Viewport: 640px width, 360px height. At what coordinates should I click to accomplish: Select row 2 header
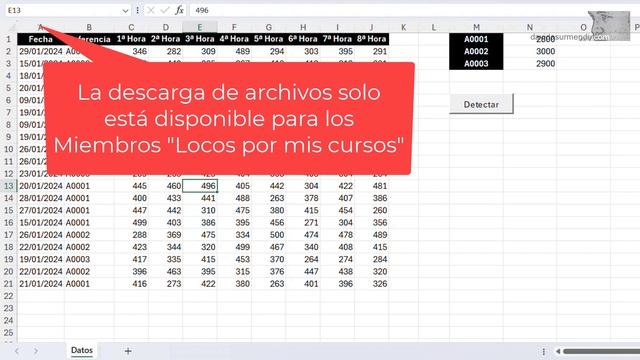[x=9, y=51]
